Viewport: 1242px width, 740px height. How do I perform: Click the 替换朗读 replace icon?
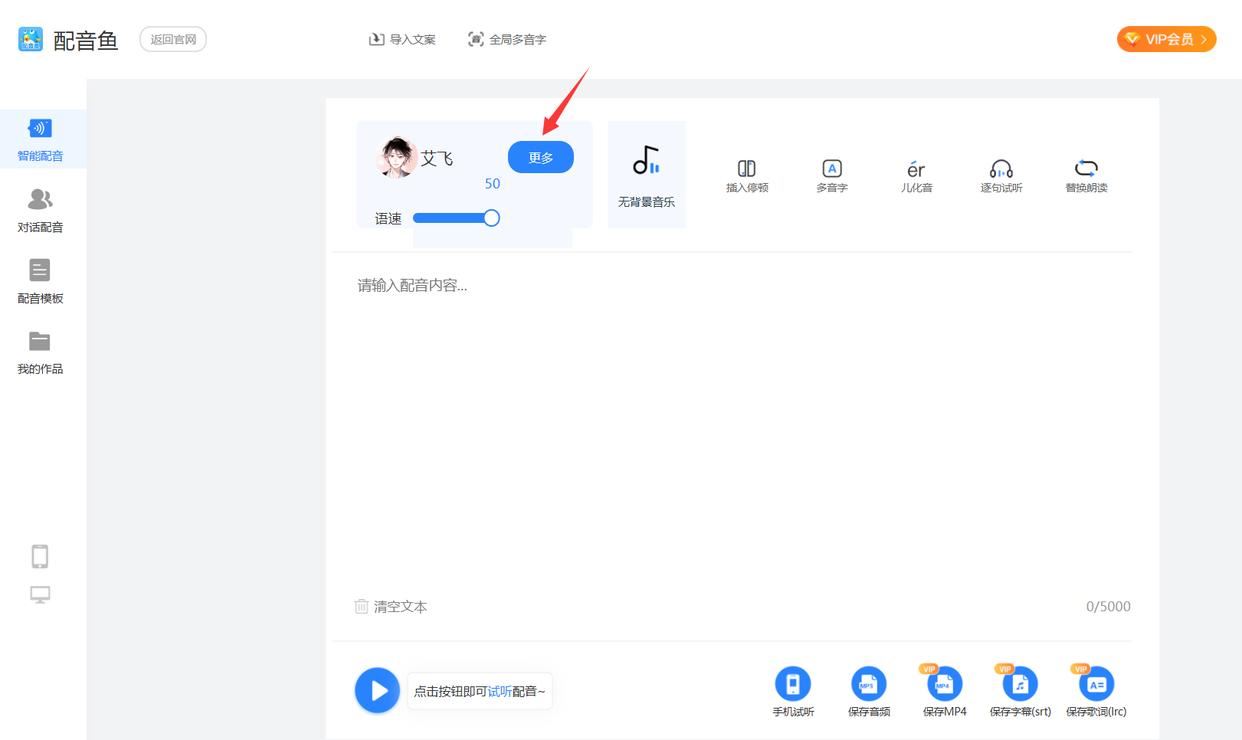[x=1086, y=168]
